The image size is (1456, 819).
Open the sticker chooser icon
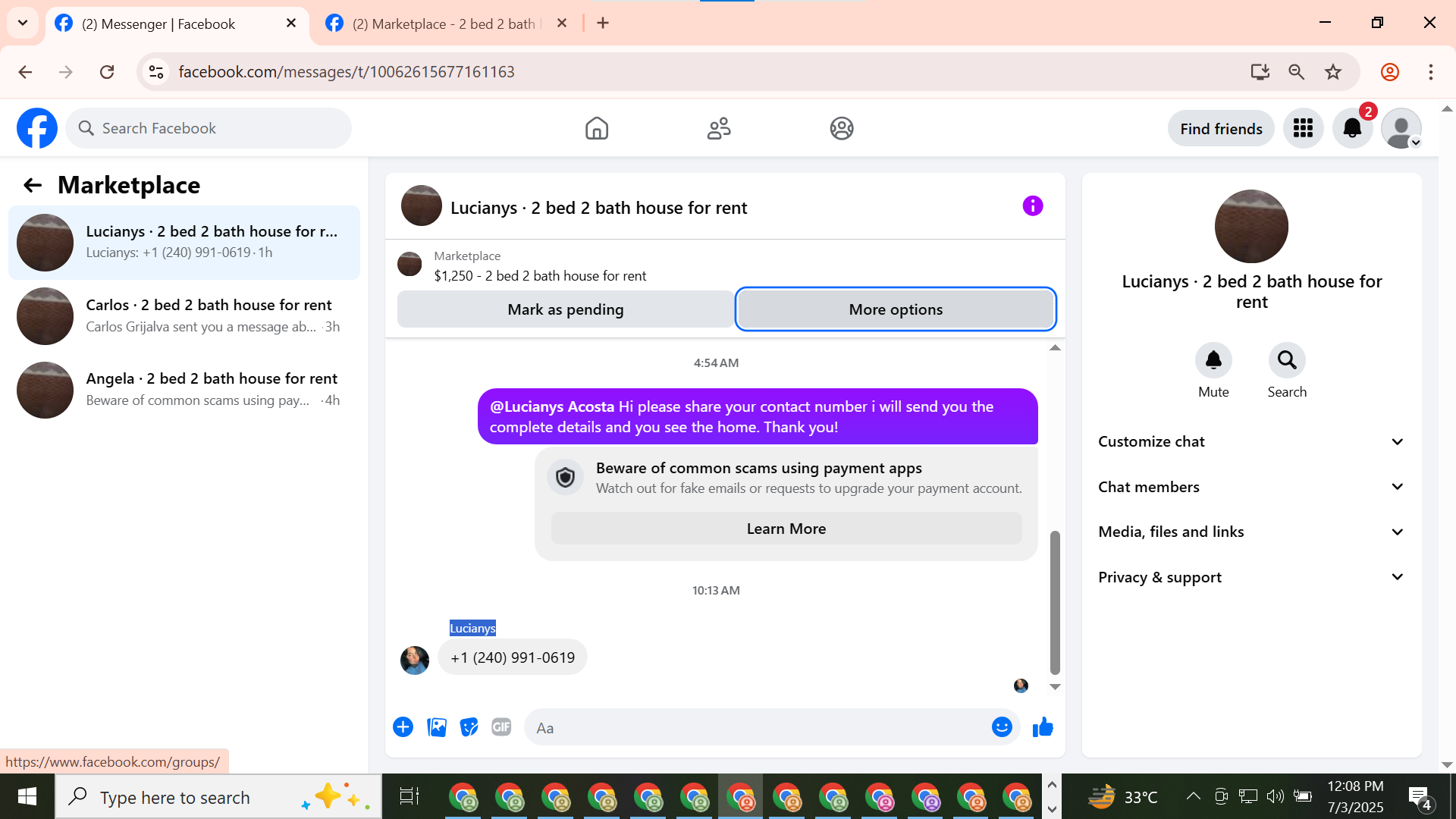tap(469, 727)
